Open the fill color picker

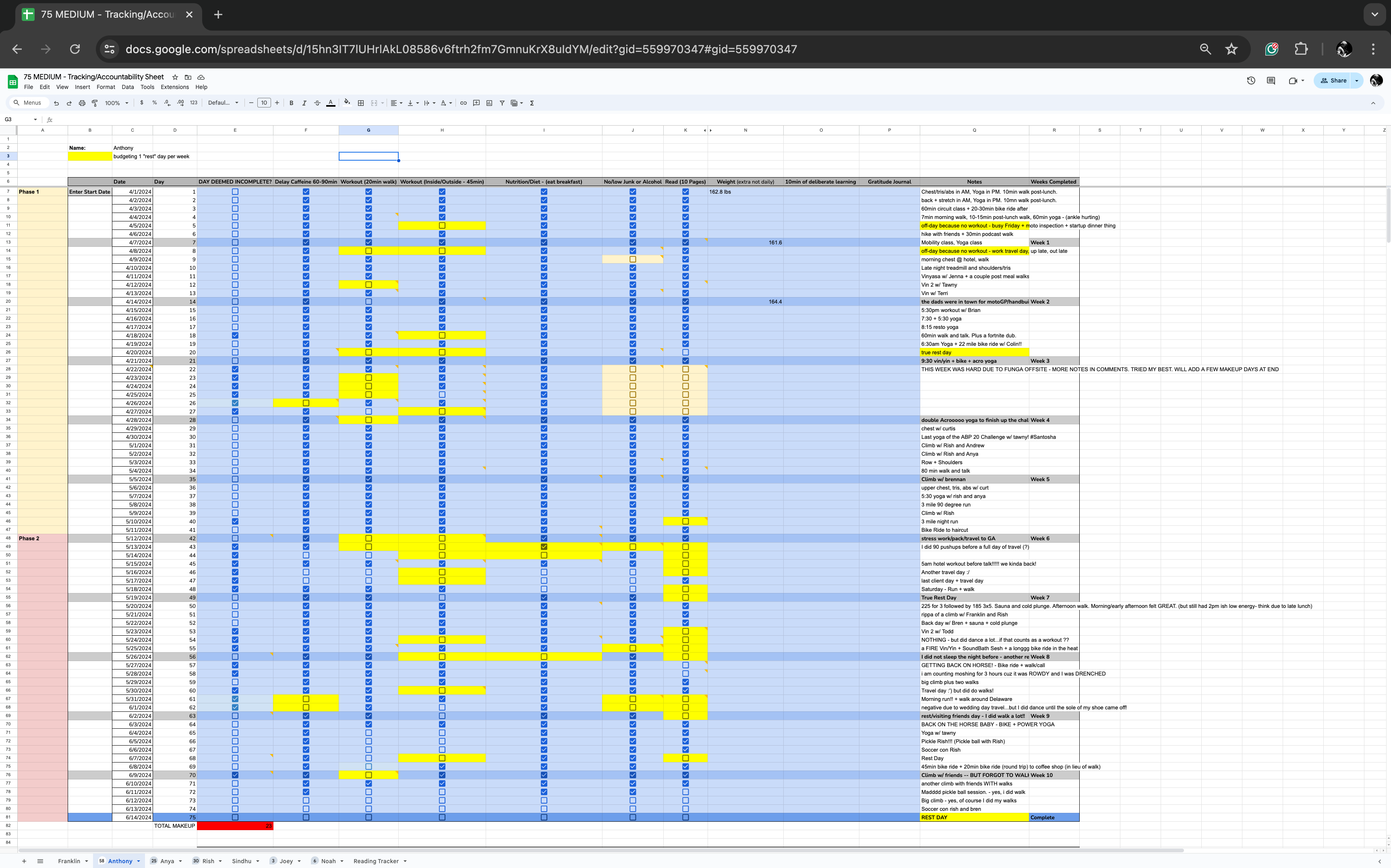pyautogui.click(x=347, y=103)
